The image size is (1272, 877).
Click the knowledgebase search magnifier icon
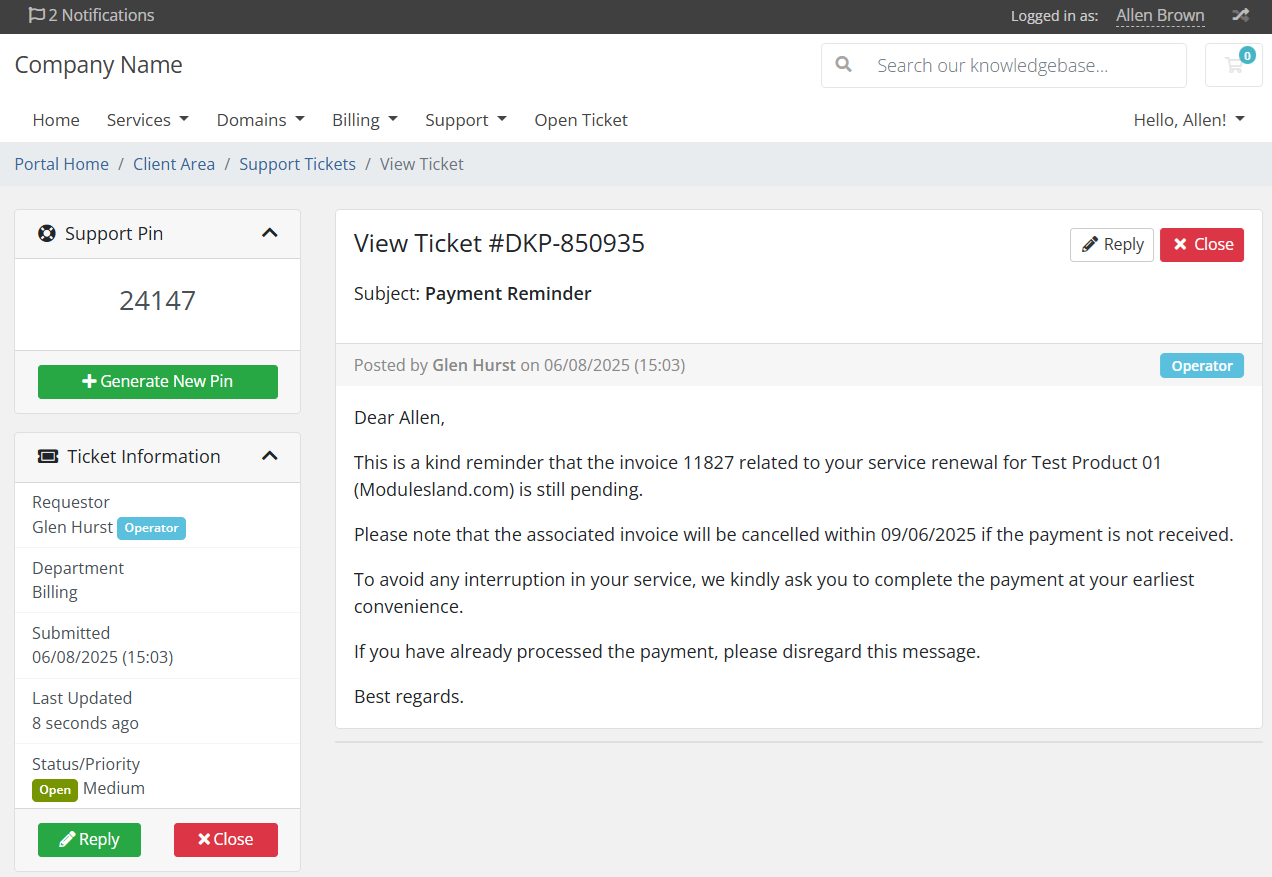(844, 65)
